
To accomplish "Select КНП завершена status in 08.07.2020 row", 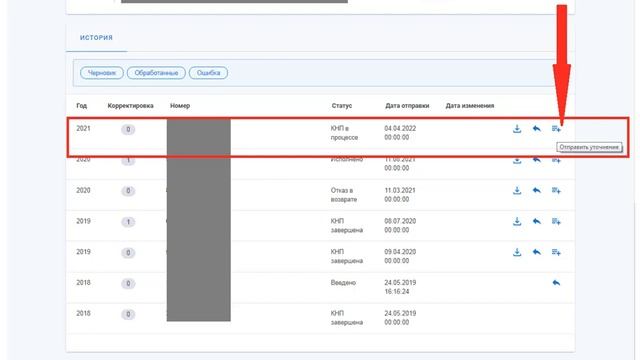I will [x=347, y=226].
